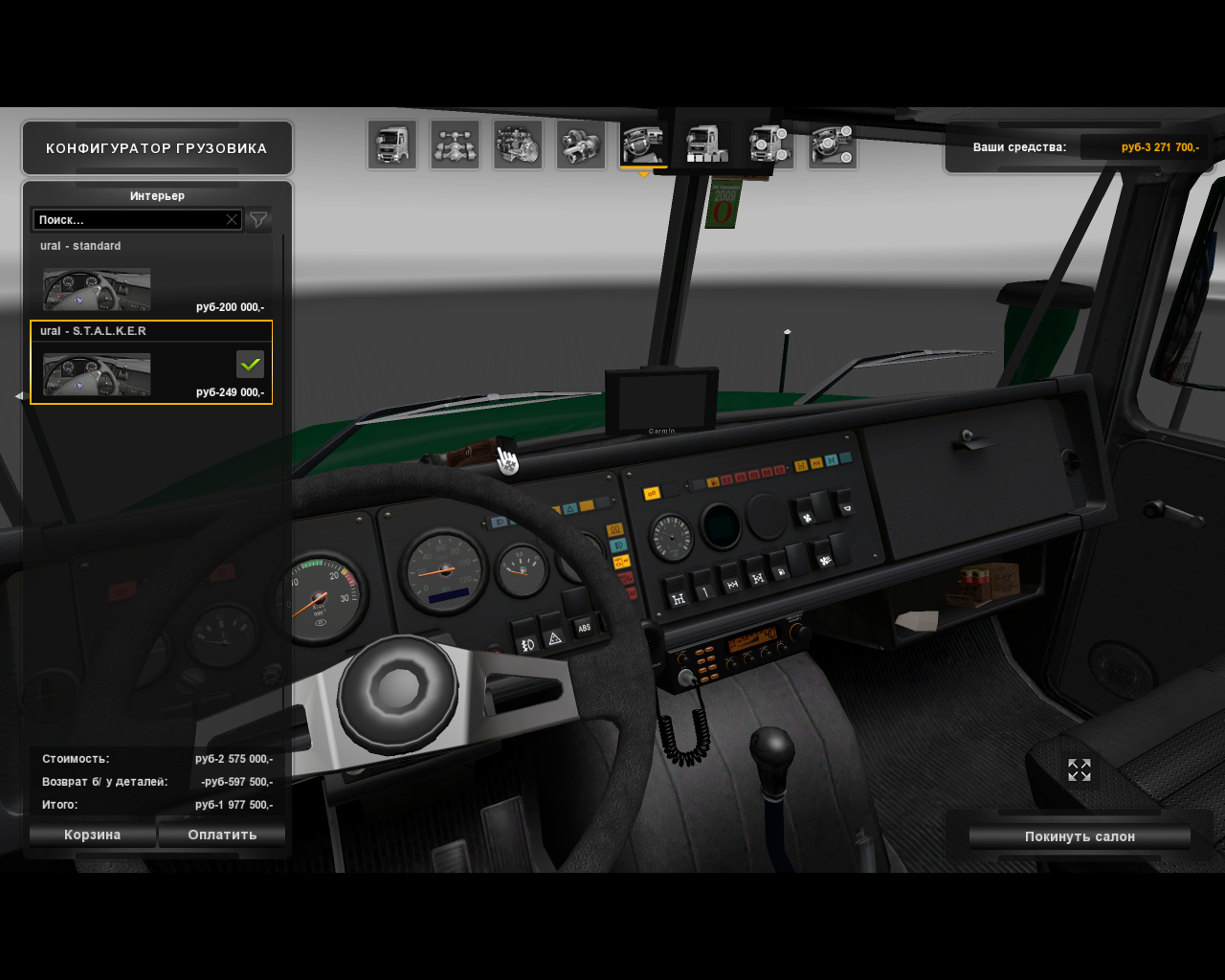Open the interior accessories category

click(833, 145)
